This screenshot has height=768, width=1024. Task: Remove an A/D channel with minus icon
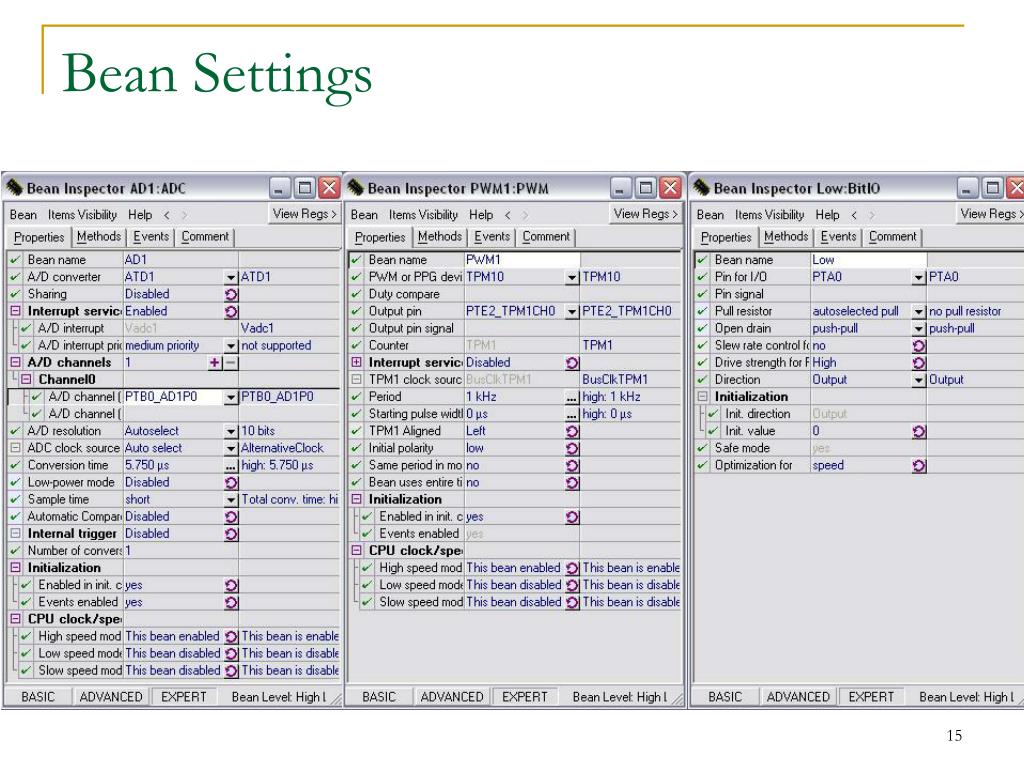pos(231,362)
